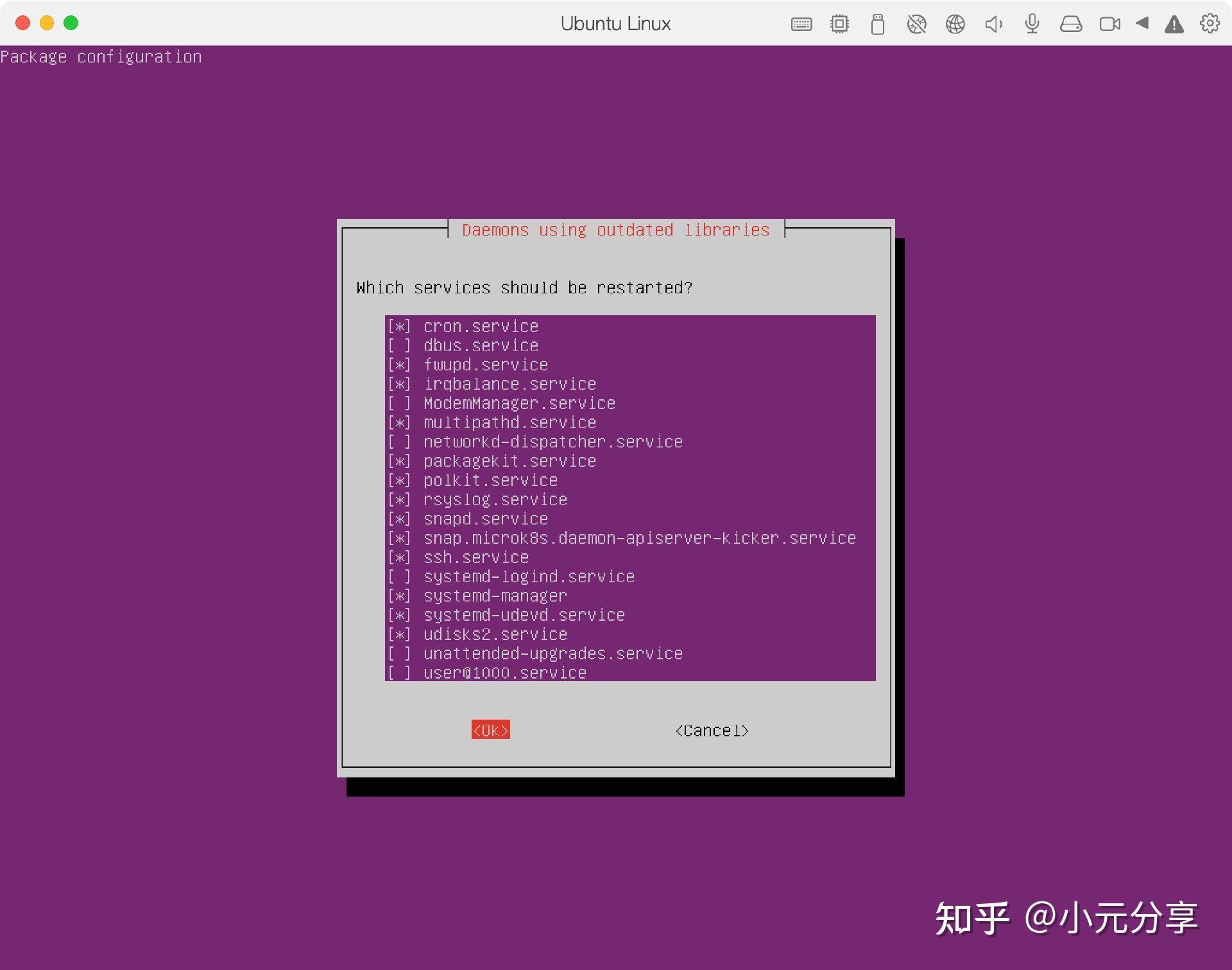The width and height of the screenshot is (1232, 970).
Task: Enable the dbus.service checkbox
Action: click(x=399, y=345)
